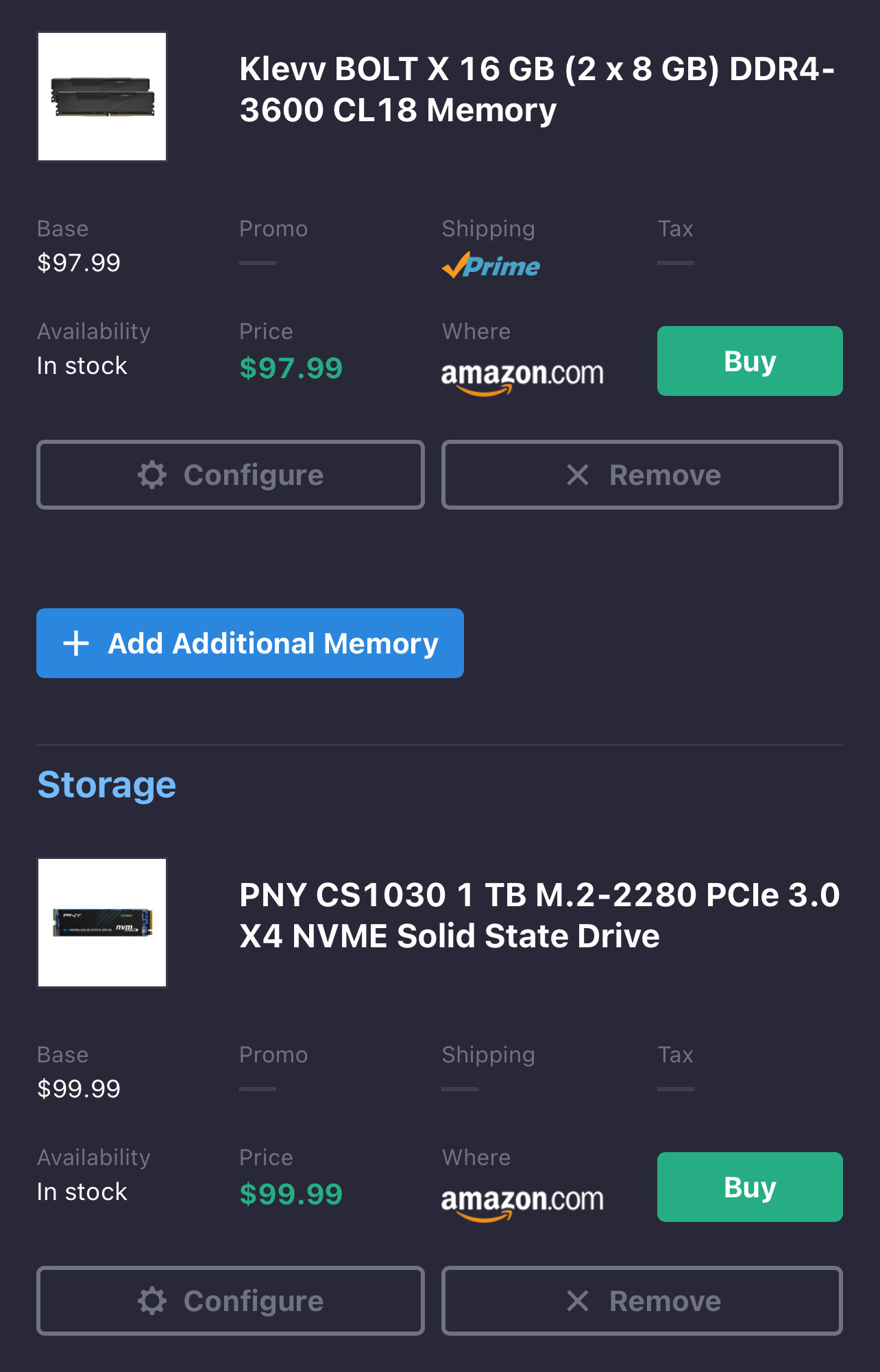This screenshot has height=1372, width=880.
Task: Click the gear icon beside Klevv memory Configure
Action: 152,475
